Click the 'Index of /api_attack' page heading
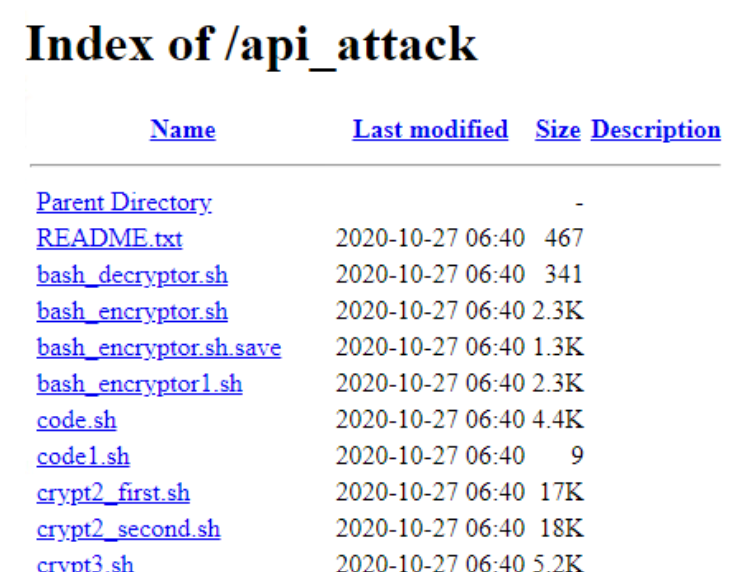 [251, 45]
